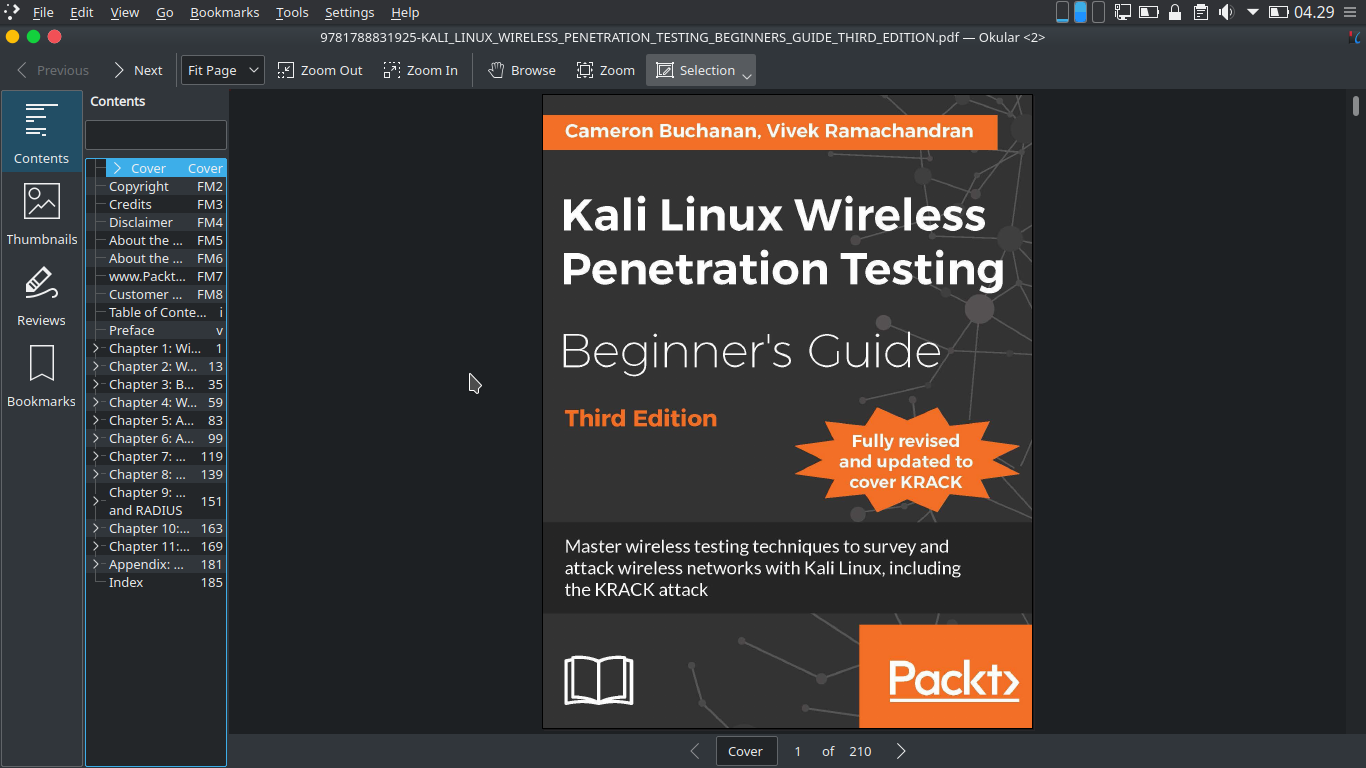Click the vertical scrollbar of document view

click(x=1356, y=410)
